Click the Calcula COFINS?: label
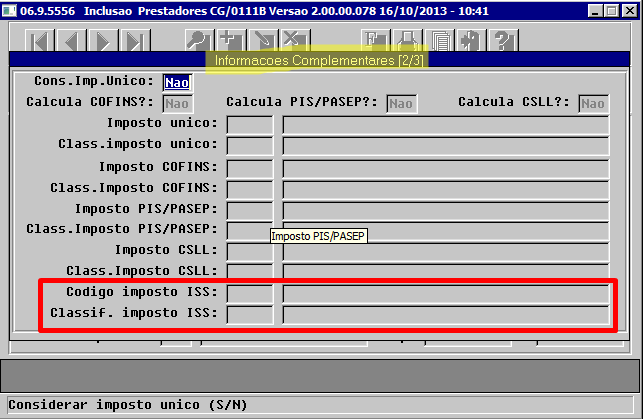This screenshot has width=644, height=419. (90, 102)
